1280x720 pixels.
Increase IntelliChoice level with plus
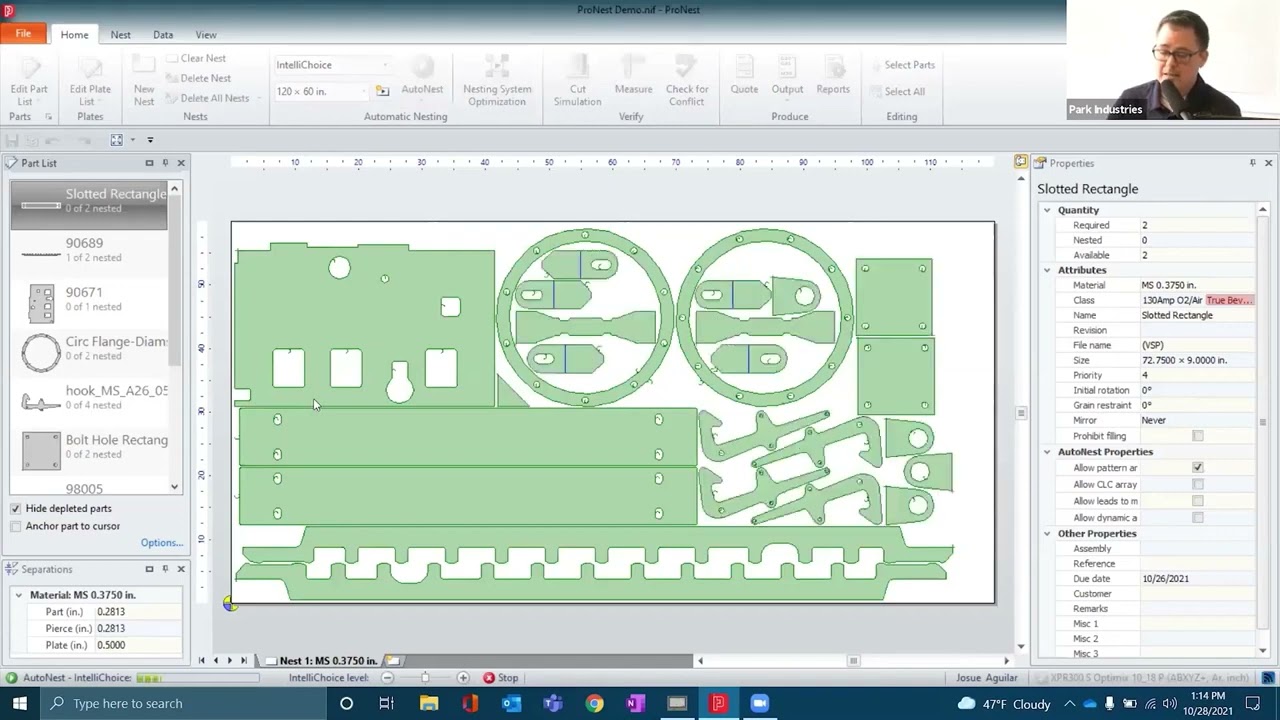tap(463, 678)
